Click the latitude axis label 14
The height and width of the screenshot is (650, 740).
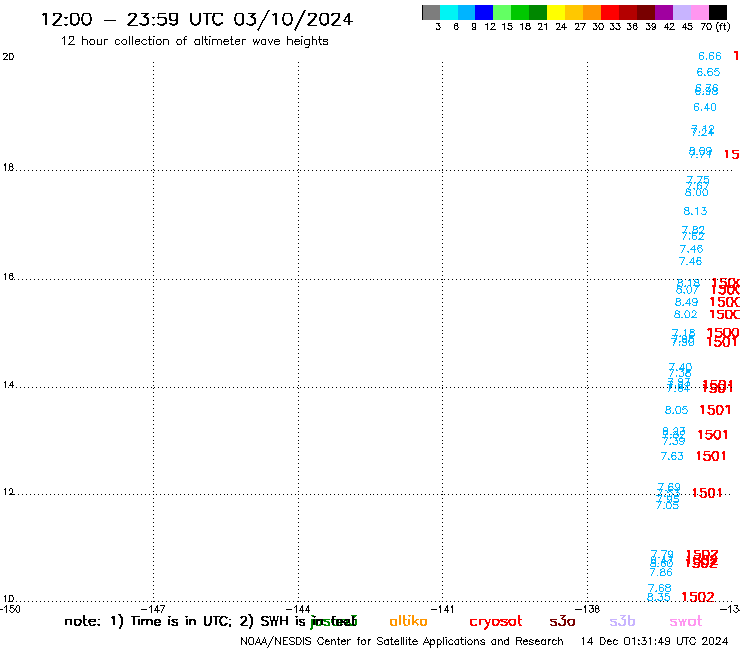[x=8, y=385]
